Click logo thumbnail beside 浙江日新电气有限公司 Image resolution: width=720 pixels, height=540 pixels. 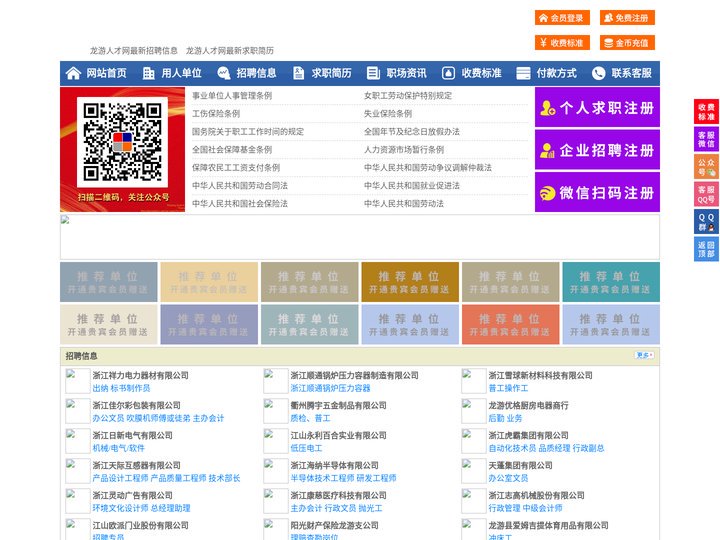click(78, 441)
